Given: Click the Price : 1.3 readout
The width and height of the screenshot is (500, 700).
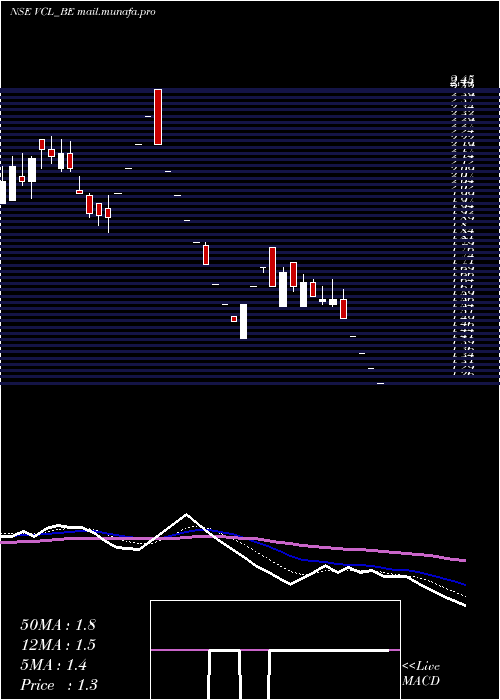Looking at the screenshot, I should pos(59,685).
